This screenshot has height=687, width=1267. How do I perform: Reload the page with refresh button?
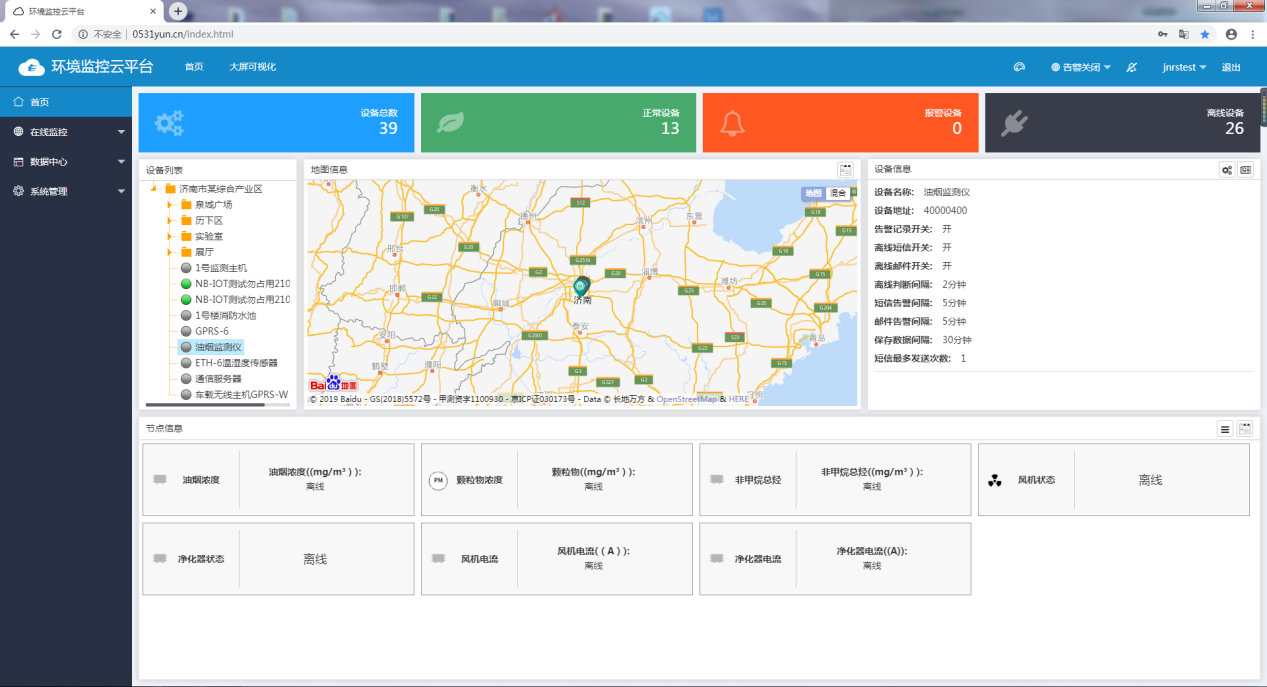(57, 34)
